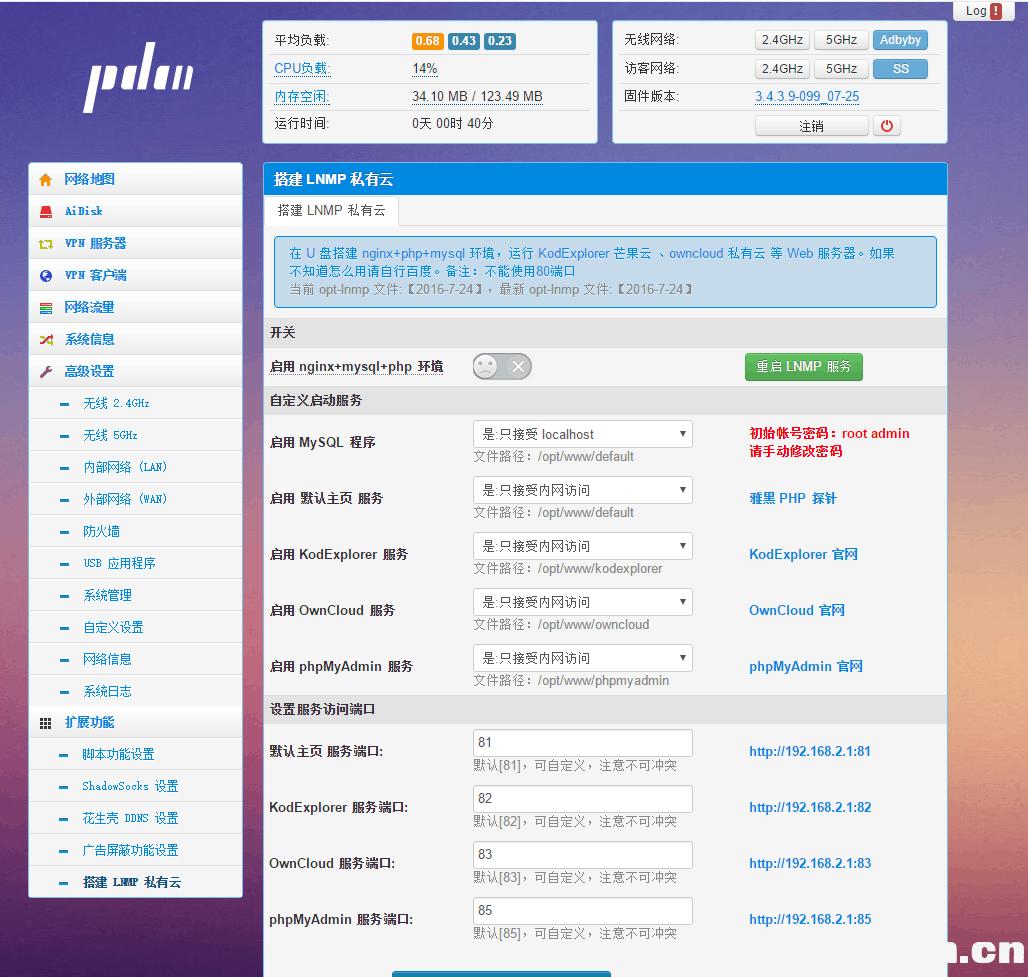Open KodExplorer 官网 link
Image resolution: width=1028 pixels, height=977 pixels.
[803, 555]
